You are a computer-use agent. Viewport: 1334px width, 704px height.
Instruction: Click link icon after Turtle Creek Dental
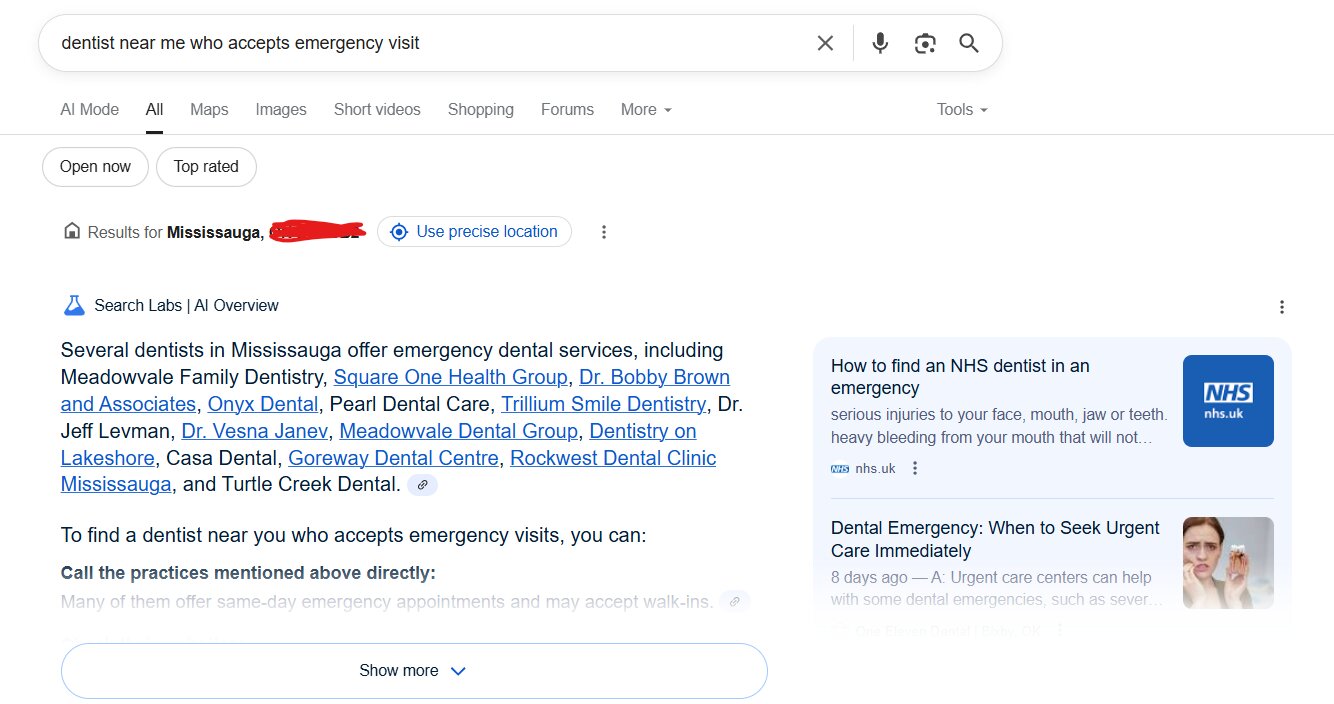(x=422, y=485)
